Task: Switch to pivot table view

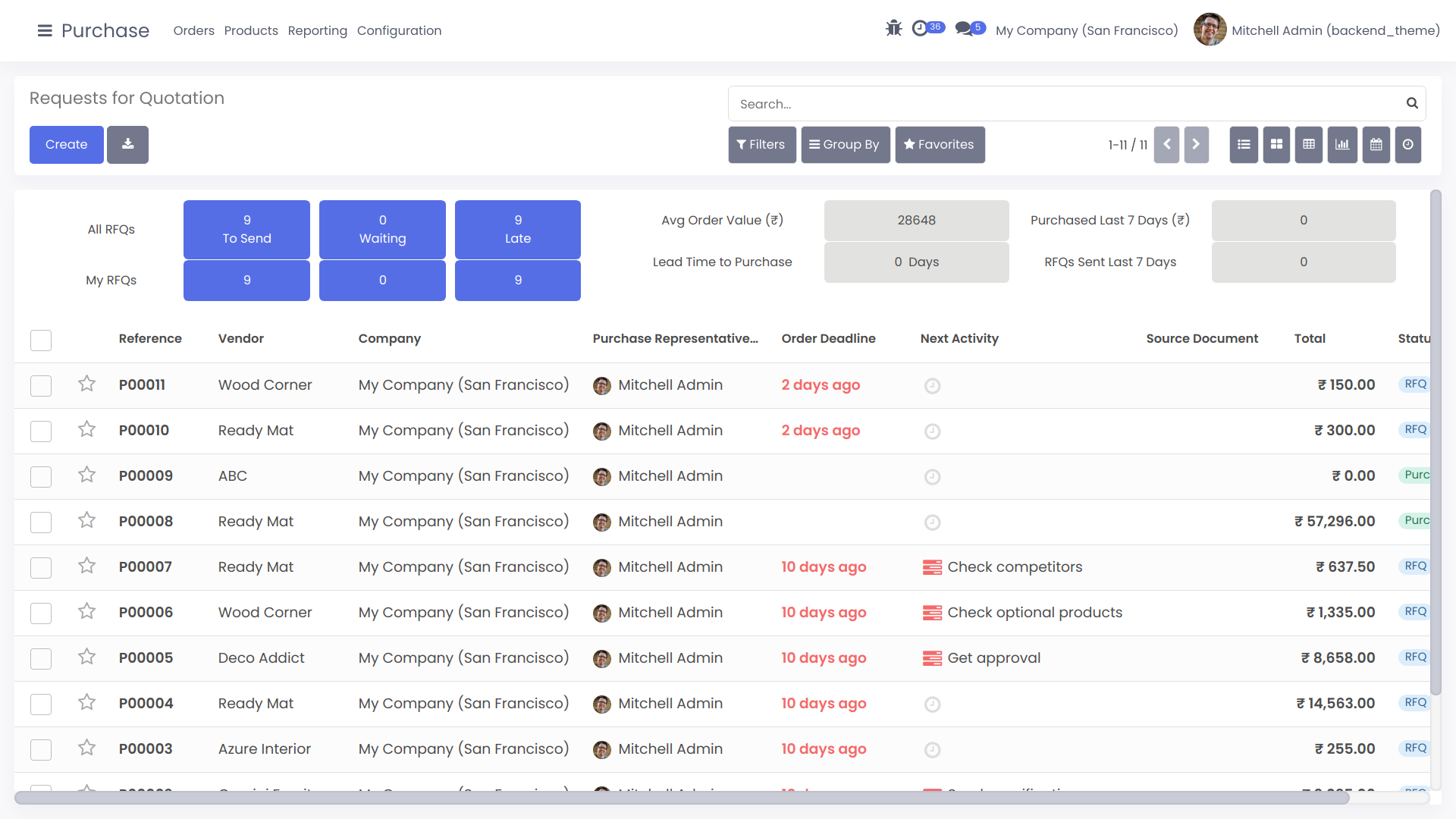Action: (1309, 144)
